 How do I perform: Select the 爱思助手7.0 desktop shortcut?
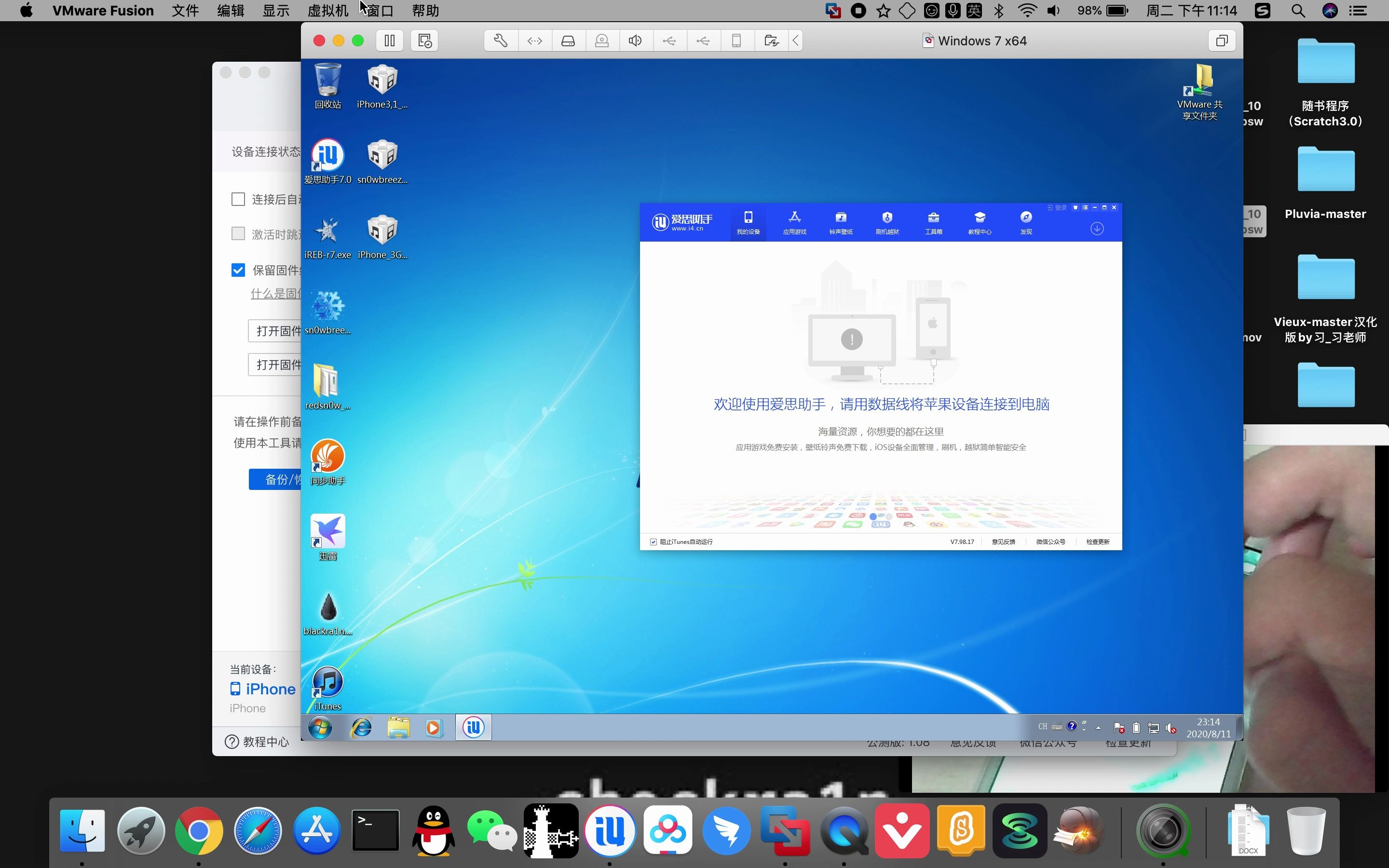[x=328, y=162]
